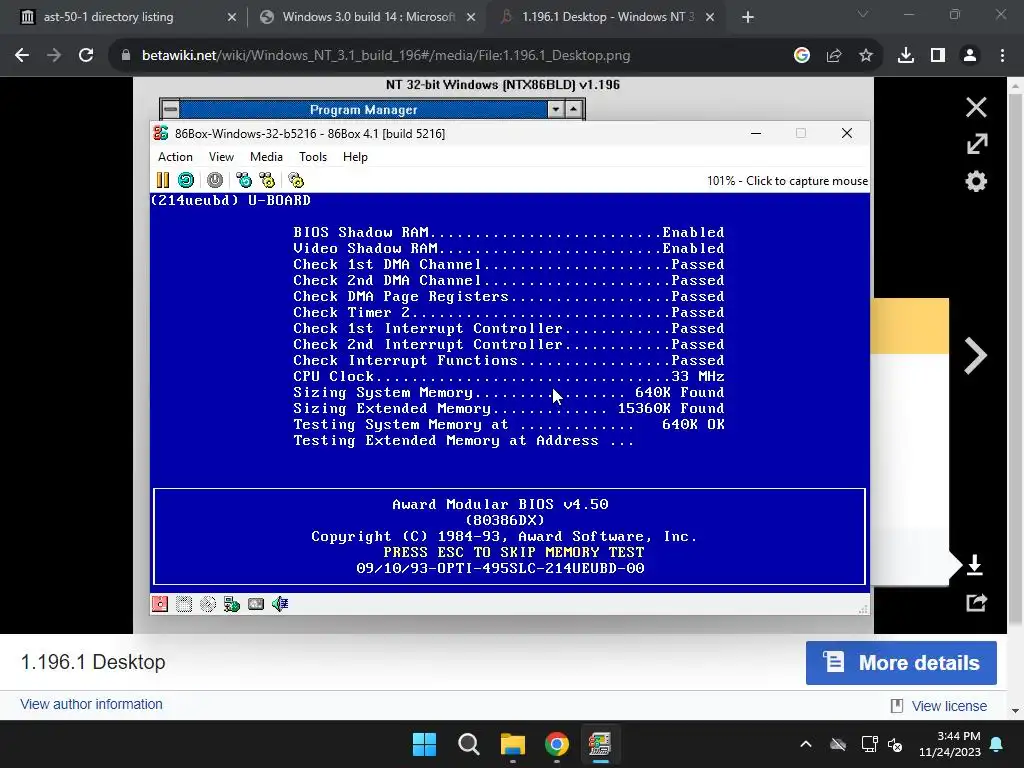Click 'PRESS ESC TO SKIP MEMORY TEST' line
1024x768 pixels.
coord(513,552)
